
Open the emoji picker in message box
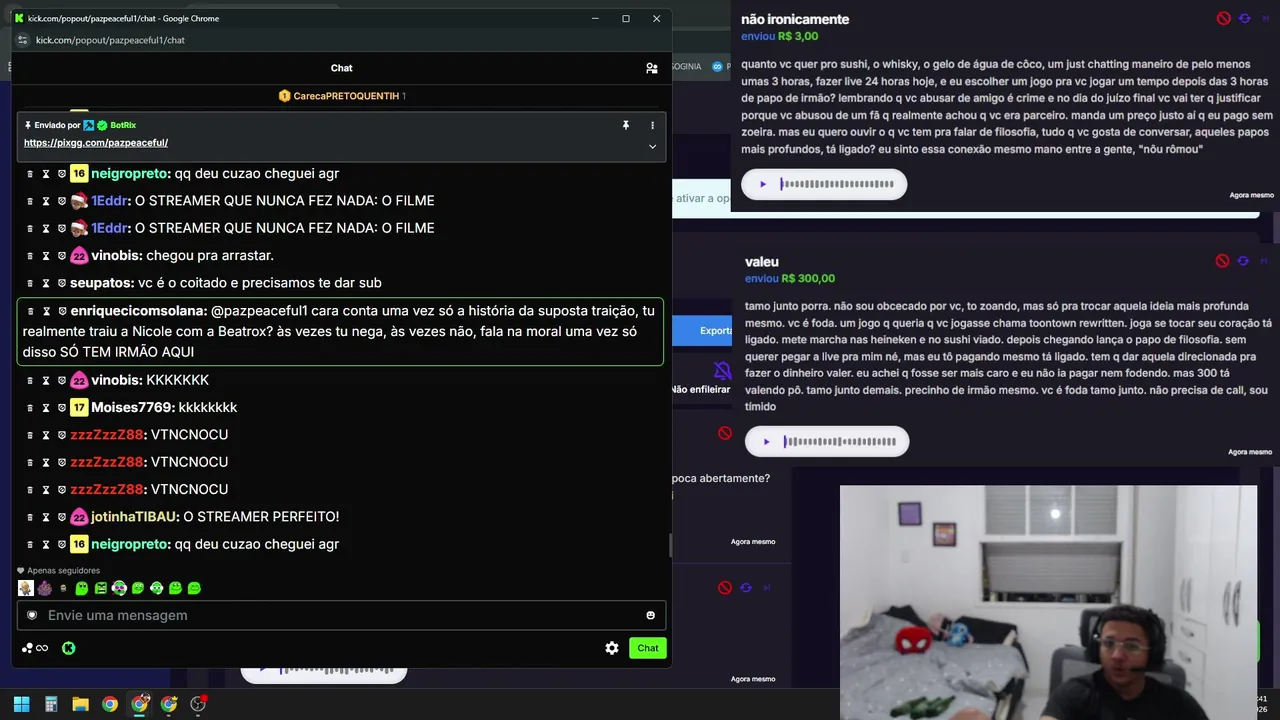[650, 615]
